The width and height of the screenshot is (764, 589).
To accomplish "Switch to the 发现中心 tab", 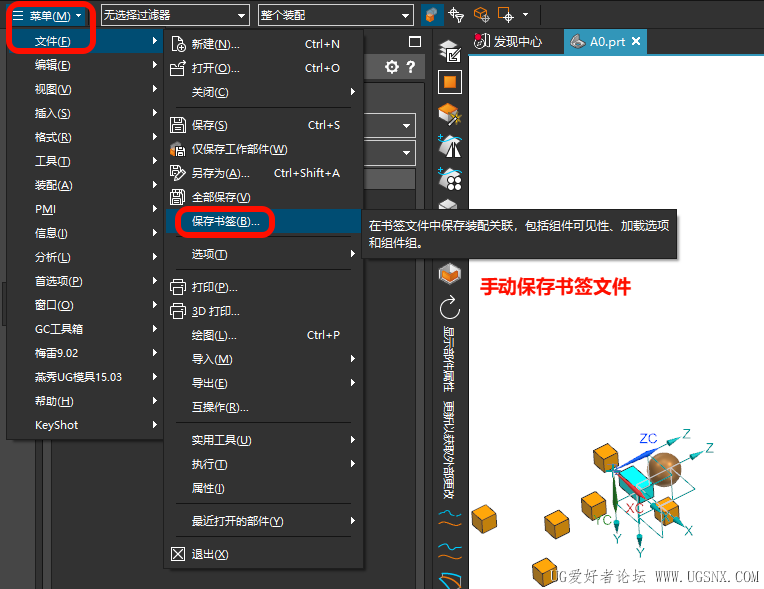I will coord(508,42).
